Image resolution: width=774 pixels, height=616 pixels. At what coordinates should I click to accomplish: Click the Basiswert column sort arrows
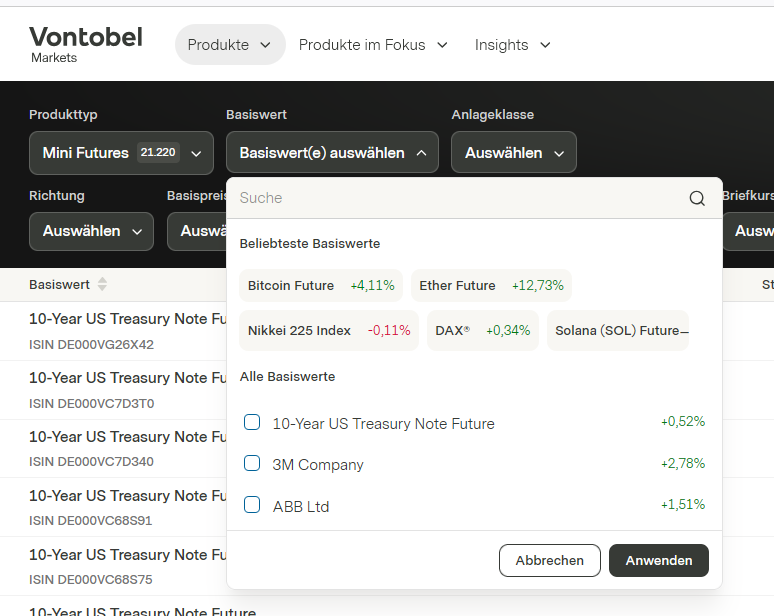tap(102, 285)
